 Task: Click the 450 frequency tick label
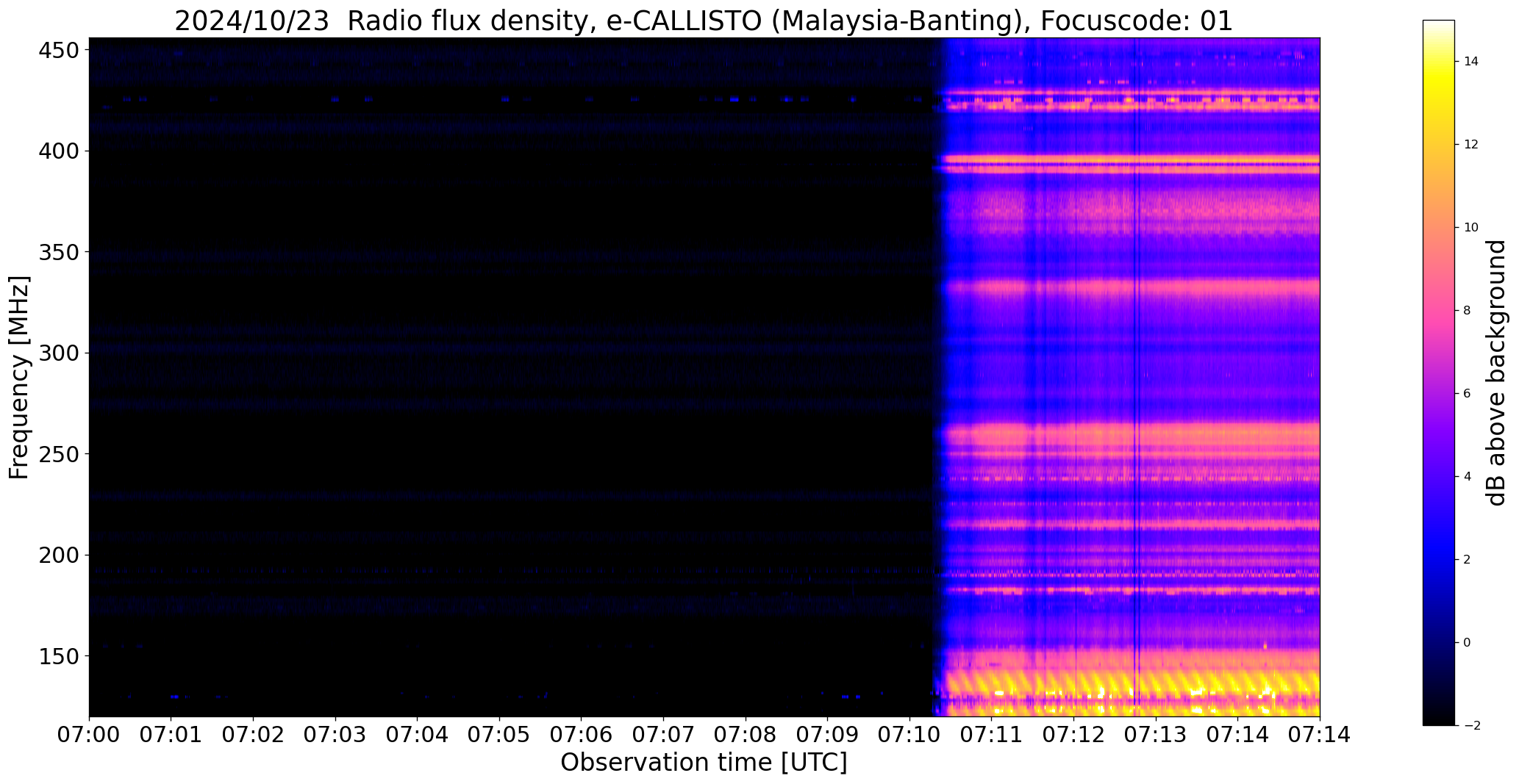pyautogui.click(x=58, y=51)
